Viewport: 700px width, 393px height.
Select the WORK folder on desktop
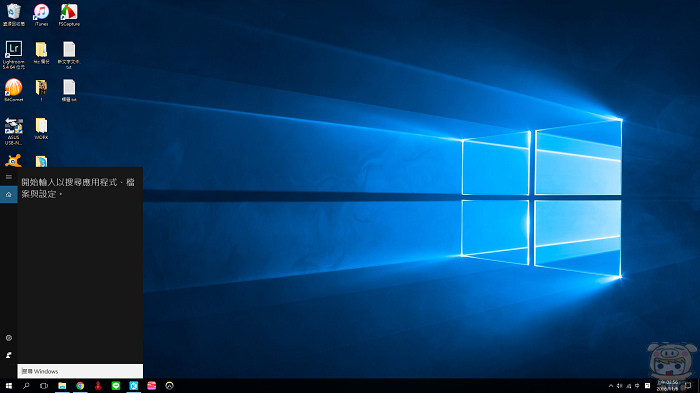coord(41,129)
